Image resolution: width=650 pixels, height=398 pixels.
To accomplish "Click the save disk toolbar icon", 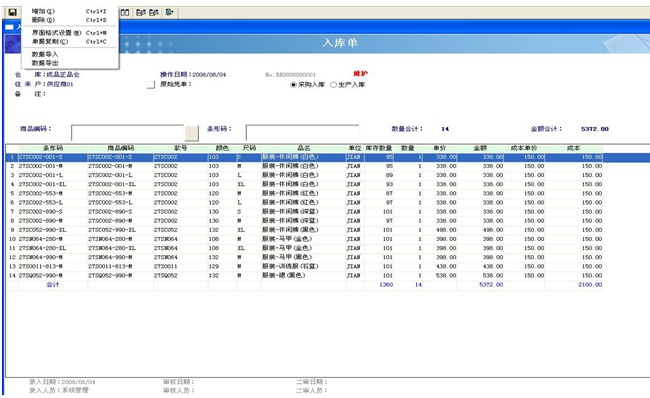I will click(12, 12).
